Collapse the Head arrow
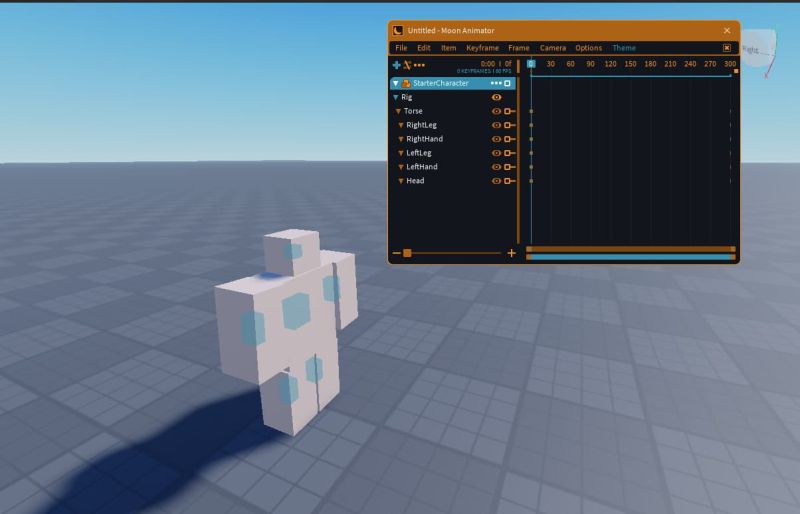Image resolution: width=800 pixels, height=514 pixels. [x=401, y=181]
